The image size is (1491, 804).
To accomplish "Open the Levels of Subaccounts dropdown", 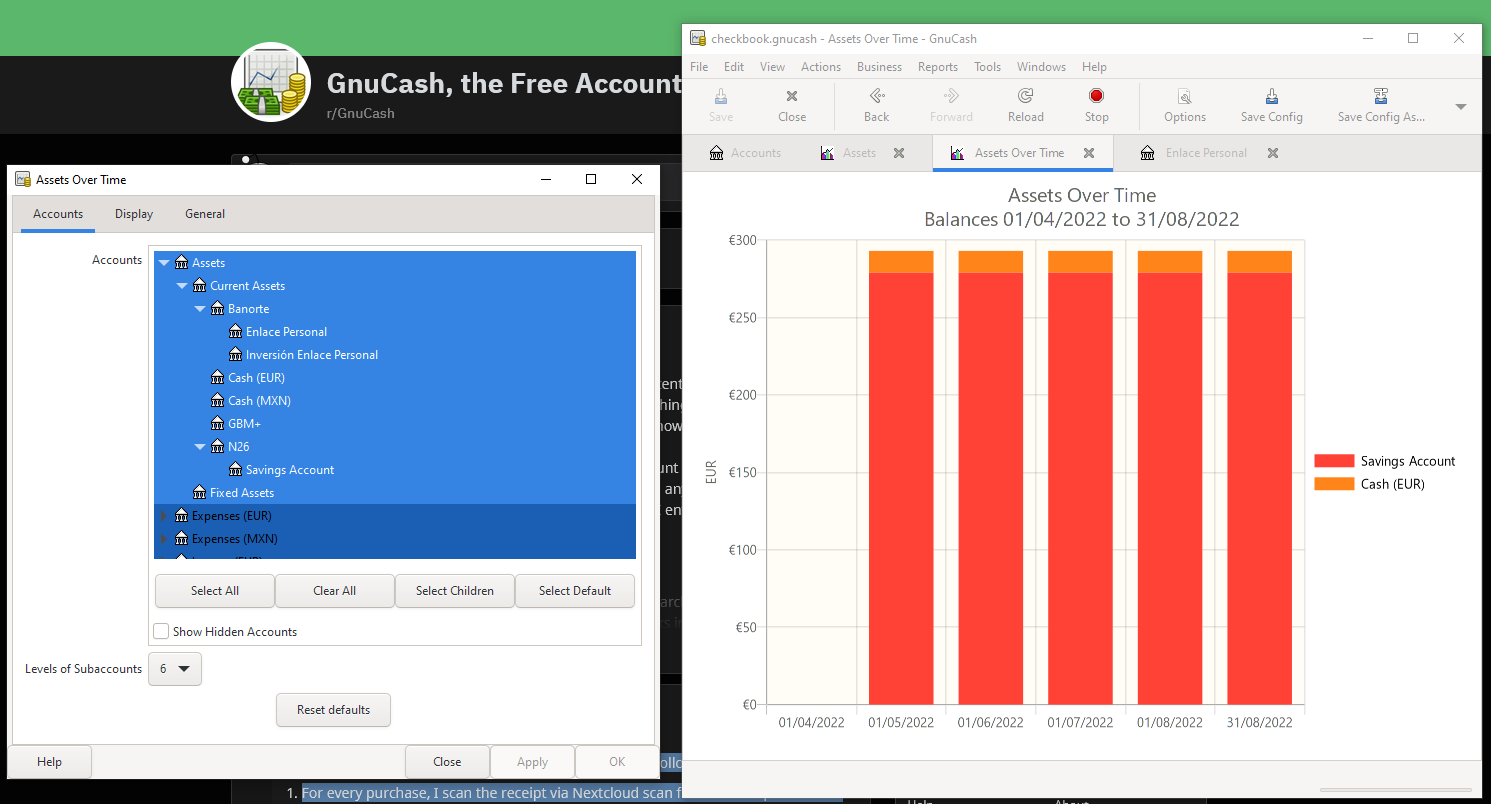I will coord(175,669).
